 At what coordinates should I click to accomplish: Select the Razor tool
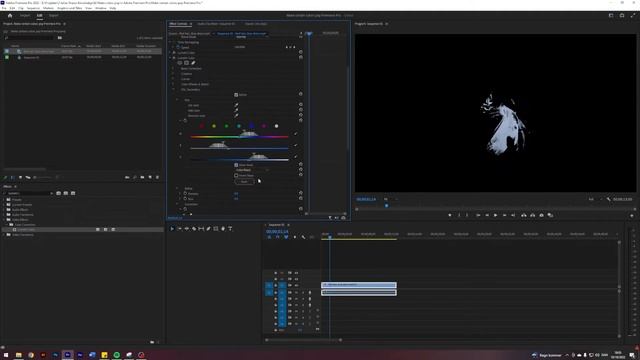[x=194, y=229]
